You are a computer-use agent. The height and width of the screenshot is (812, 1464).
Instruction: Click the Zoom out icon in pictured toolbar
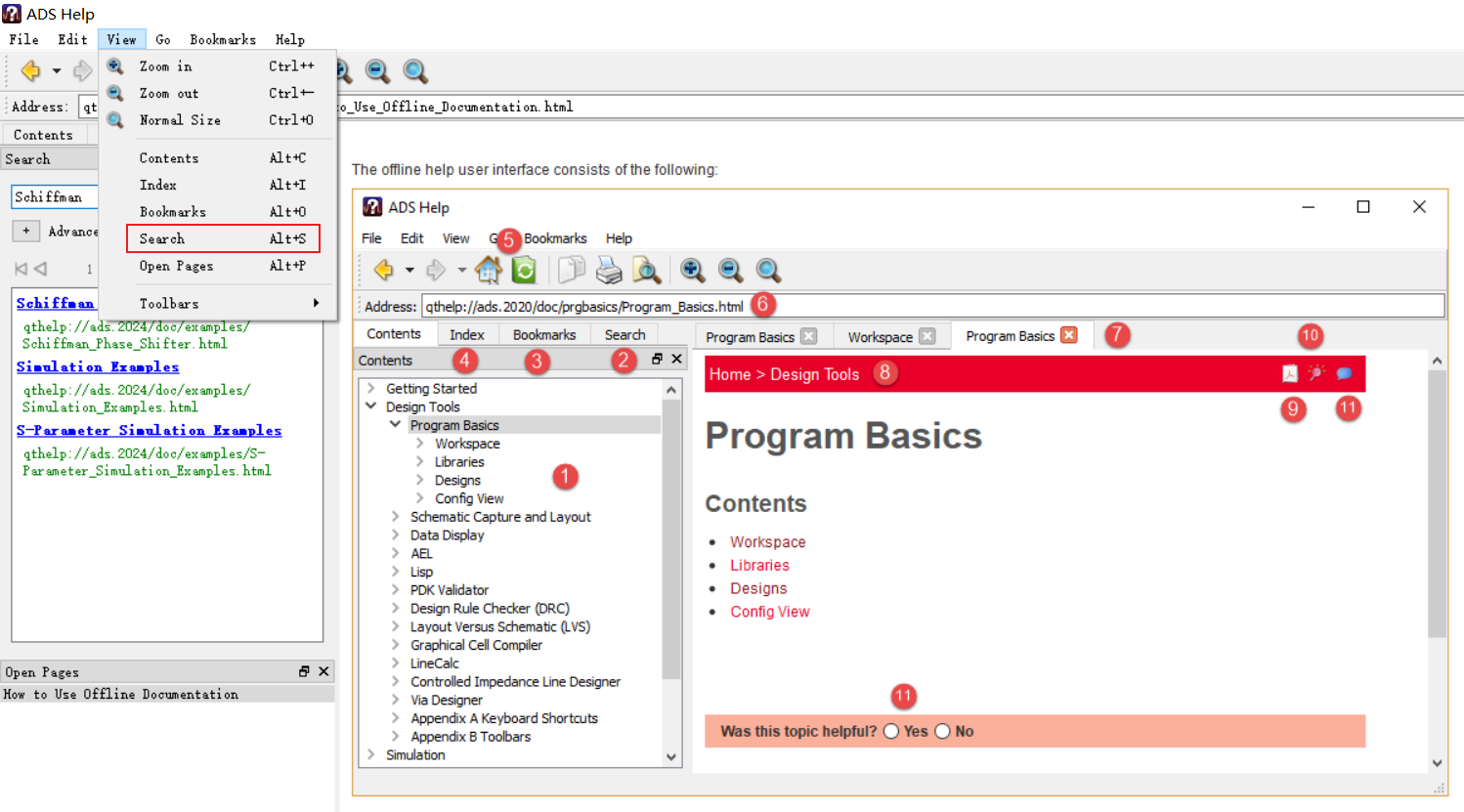tap(730, 270)
